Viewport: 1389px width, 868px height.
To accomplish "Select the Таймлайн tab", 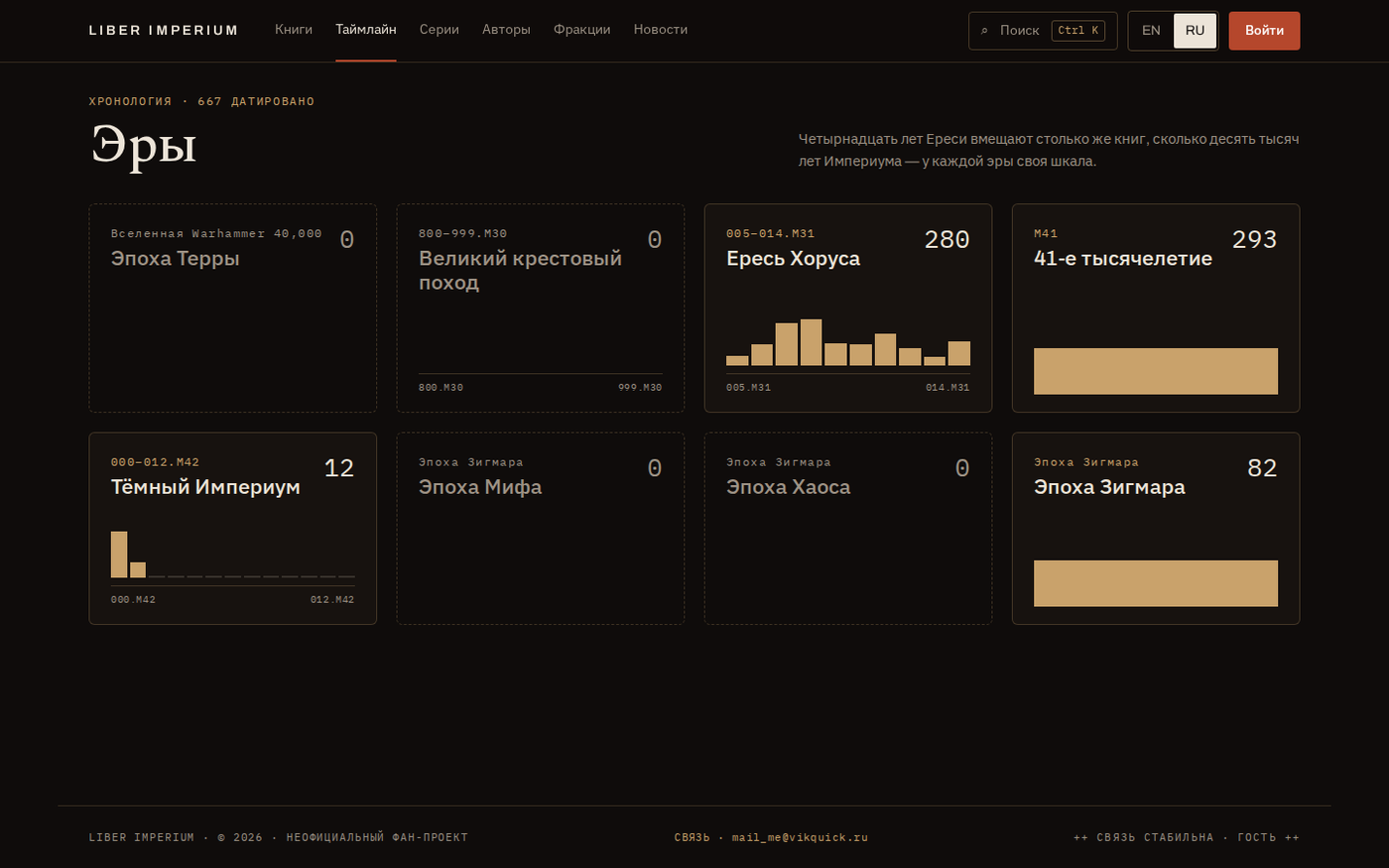I will click(366, 30).
